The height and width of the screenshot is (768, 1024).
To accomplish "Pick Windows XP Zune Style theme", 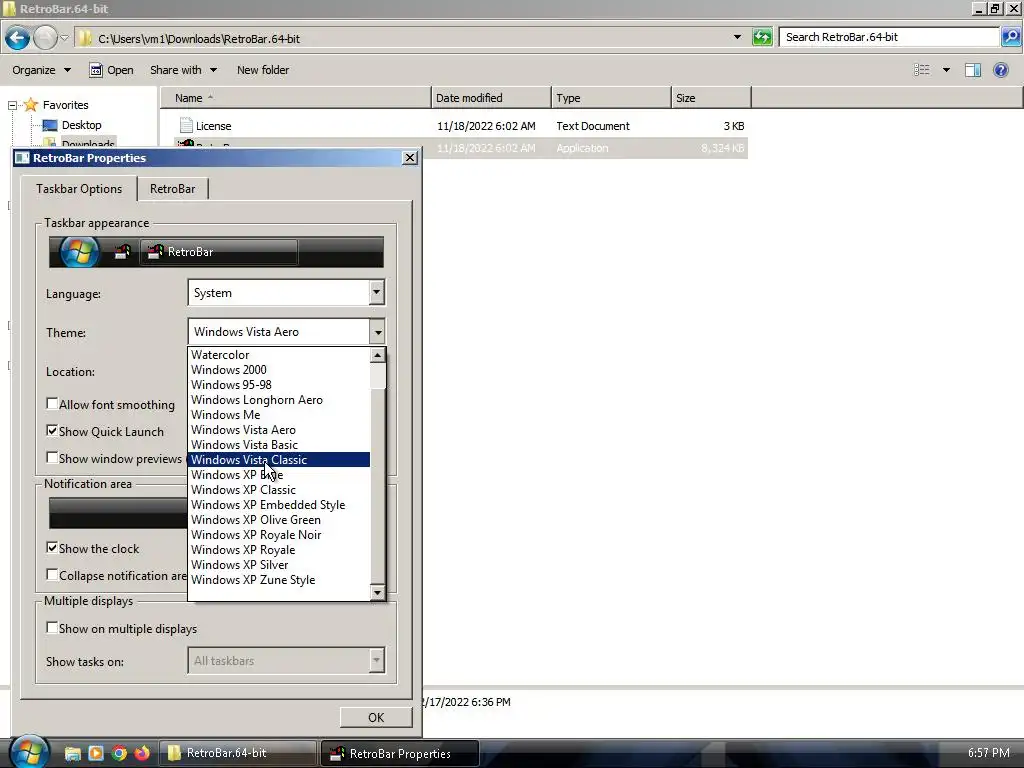I will tap(279, 580).
